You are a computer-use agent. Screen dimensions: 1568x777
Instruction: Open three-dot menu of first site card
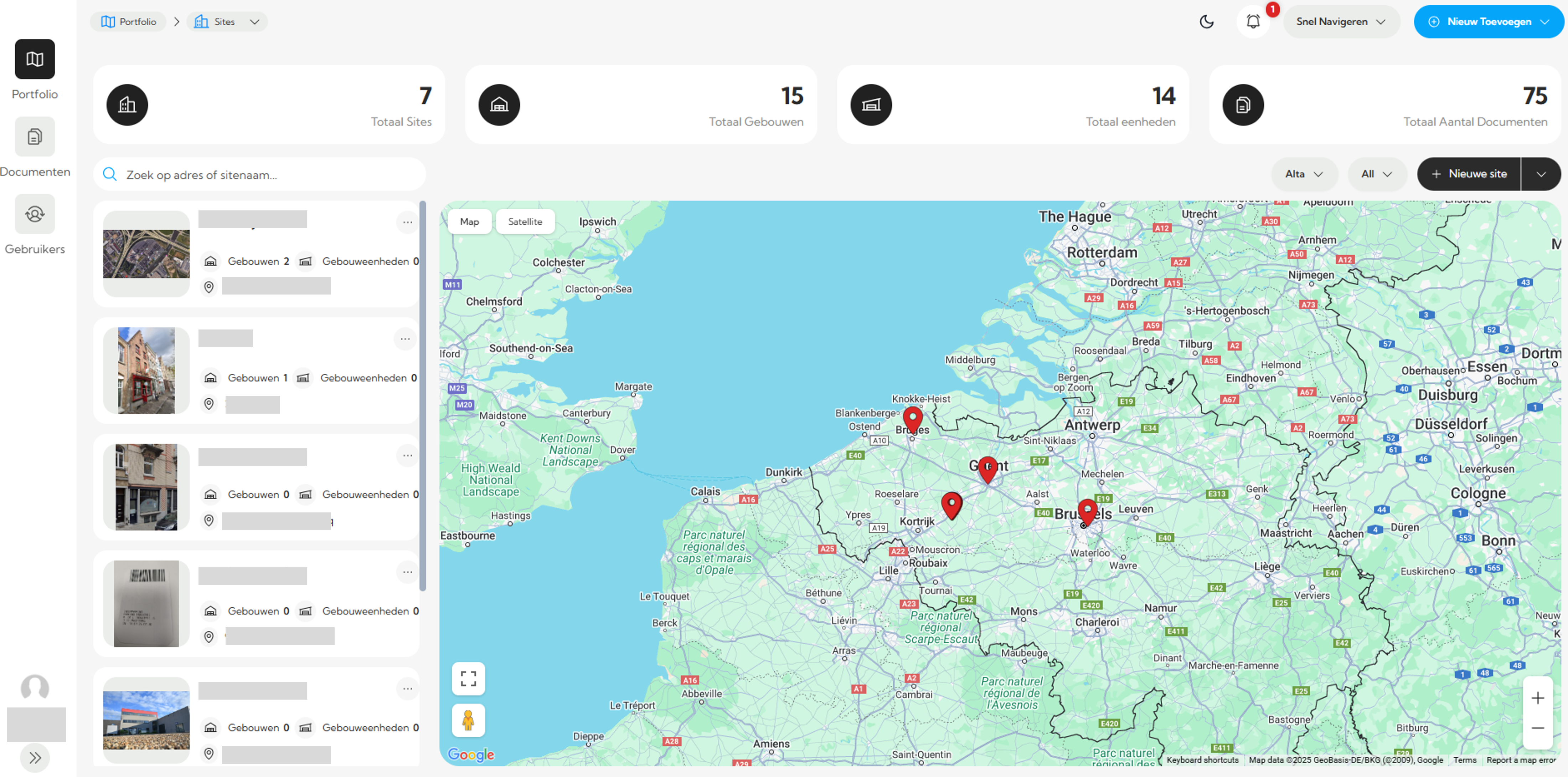click(x=407, y=222)
